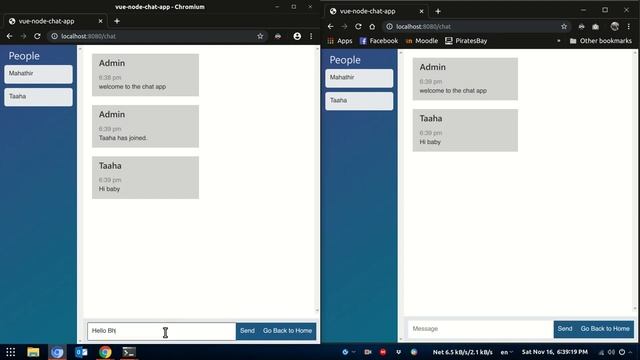Open Apps bookmark shortcut
Viewport: 640px width, 360px height.
pos(340,41)
